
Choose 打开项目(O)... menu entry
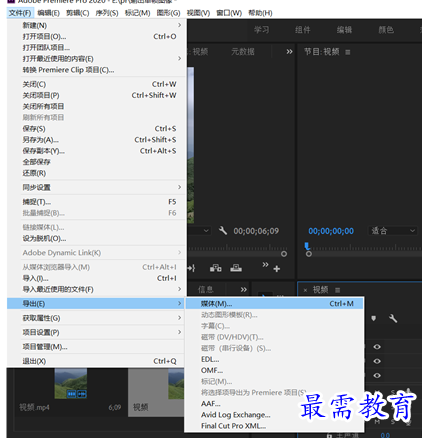97,36
